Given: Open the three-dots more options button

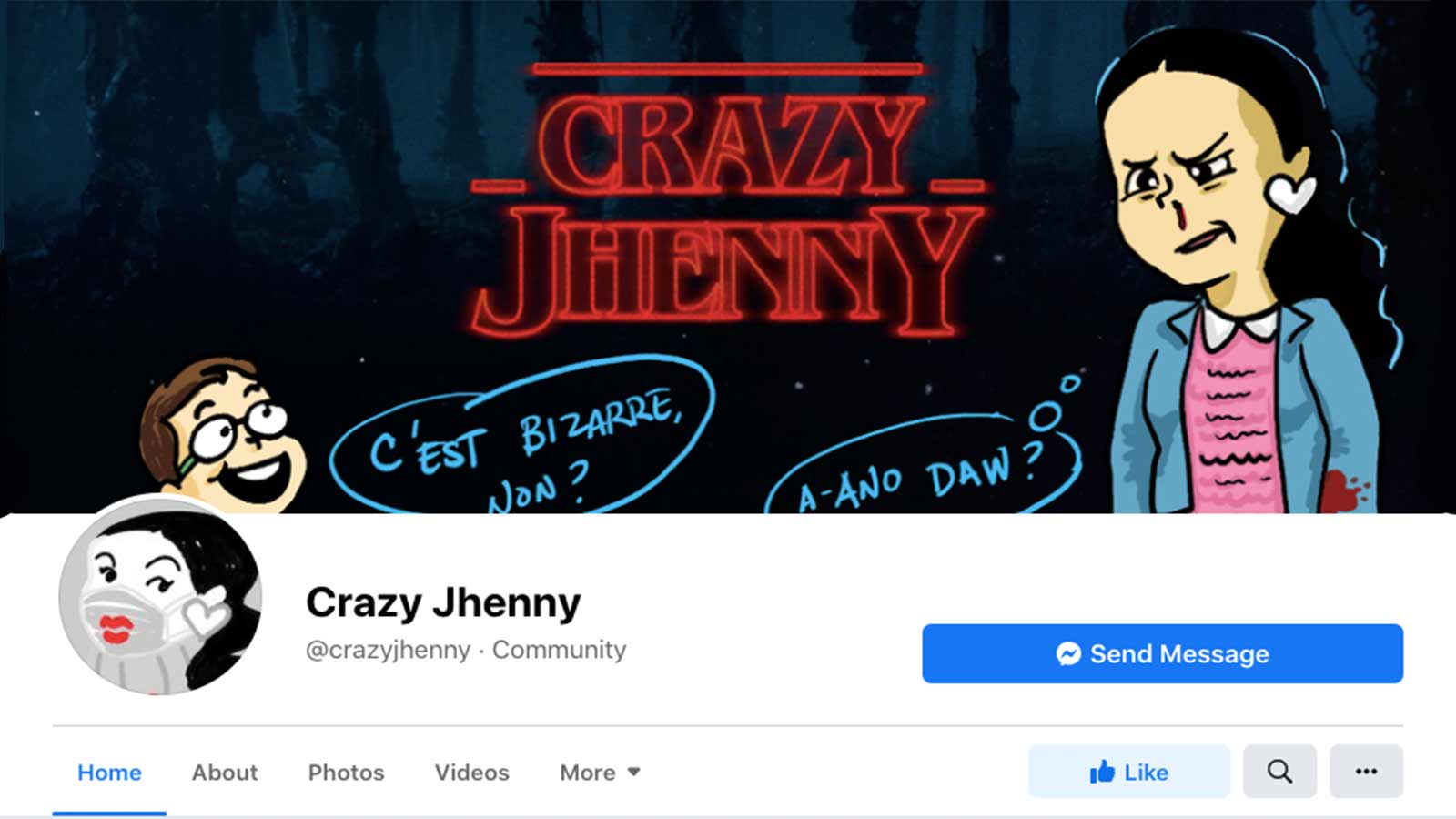Looking at the screenshot, I should [x=1366, y=772].
